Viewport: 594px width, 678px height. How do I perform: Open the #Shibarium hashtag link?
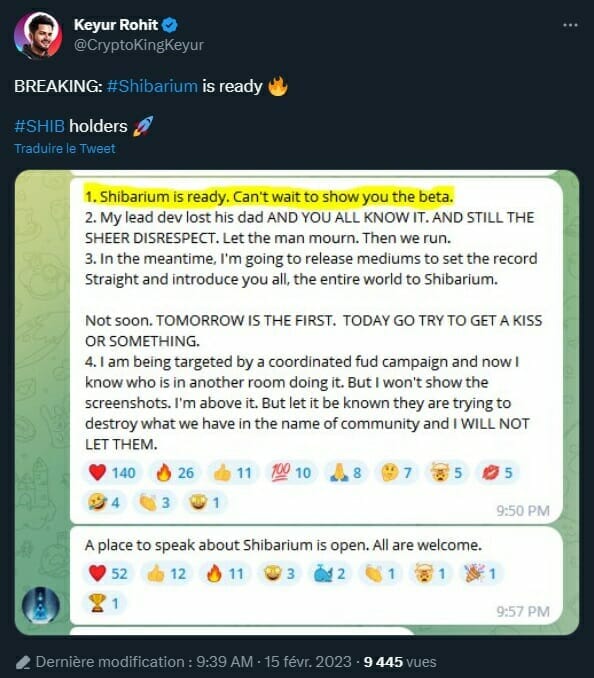[152, 86]
